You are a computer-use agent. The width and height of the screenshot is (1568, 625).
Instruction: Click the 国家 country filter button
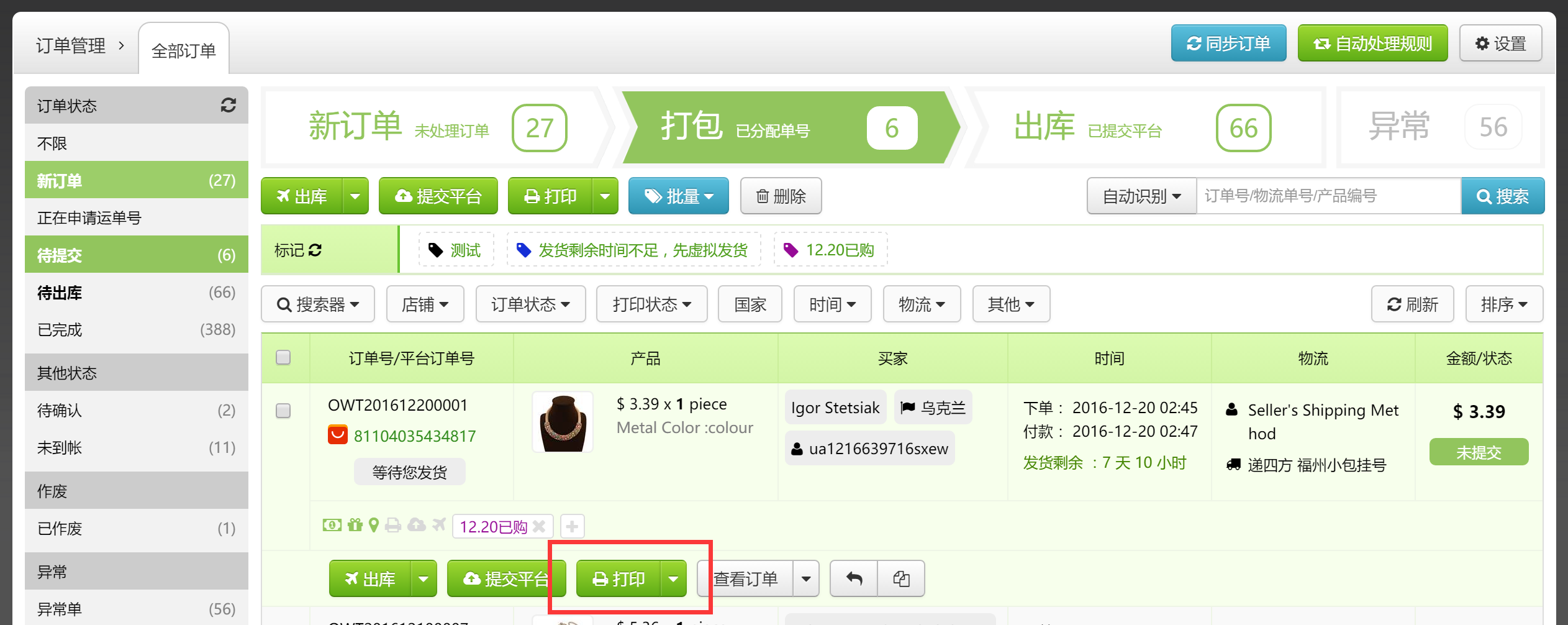750,304
